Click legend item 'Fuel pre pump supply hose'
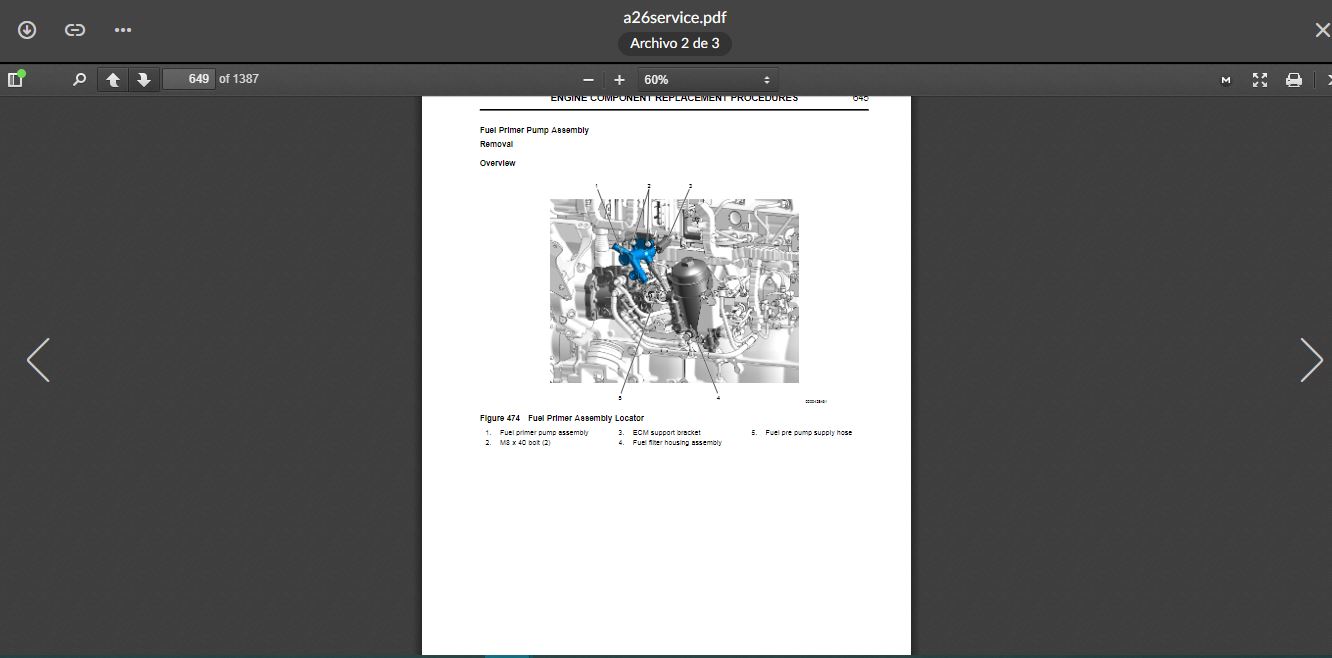Screen dimensions: 1332x658 point(809,433)
